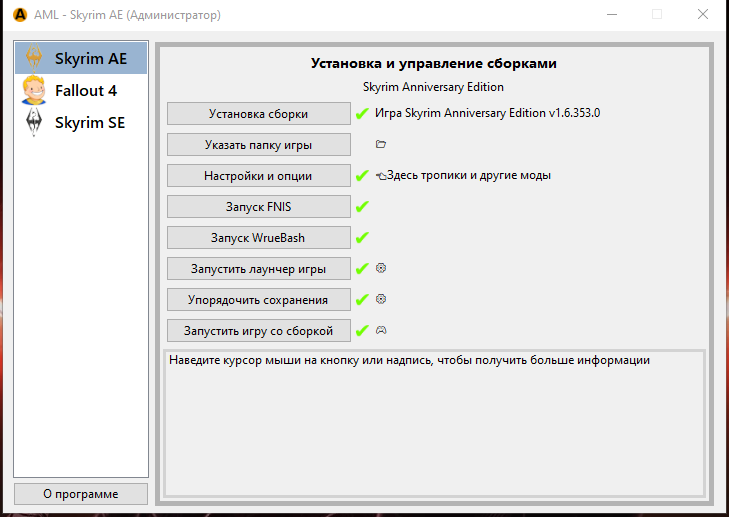
Task: Click the gamepad icon next to 'Запустить игру со сборкой'
Action: click(380, 330)
